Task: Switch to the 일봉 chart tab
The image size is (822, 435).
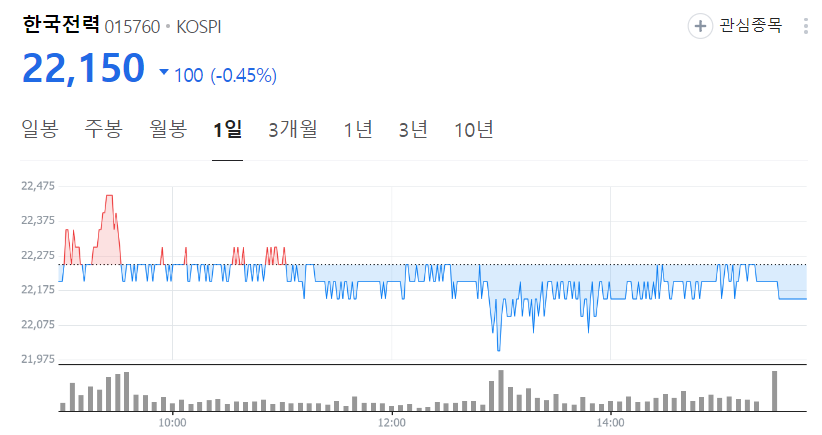Action: [40, 129]
